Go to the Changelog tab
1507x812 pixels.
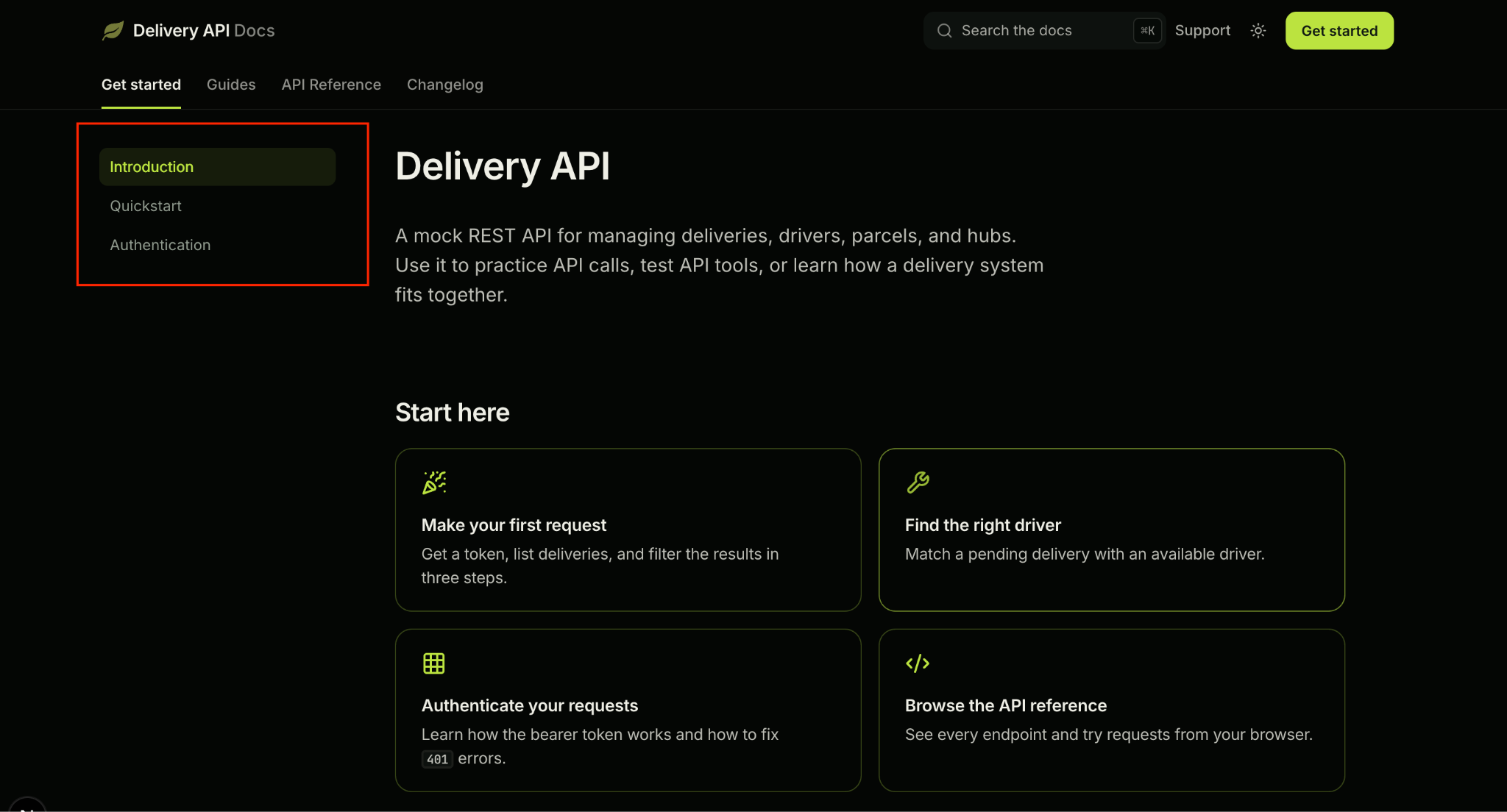[x=445, y=85]
